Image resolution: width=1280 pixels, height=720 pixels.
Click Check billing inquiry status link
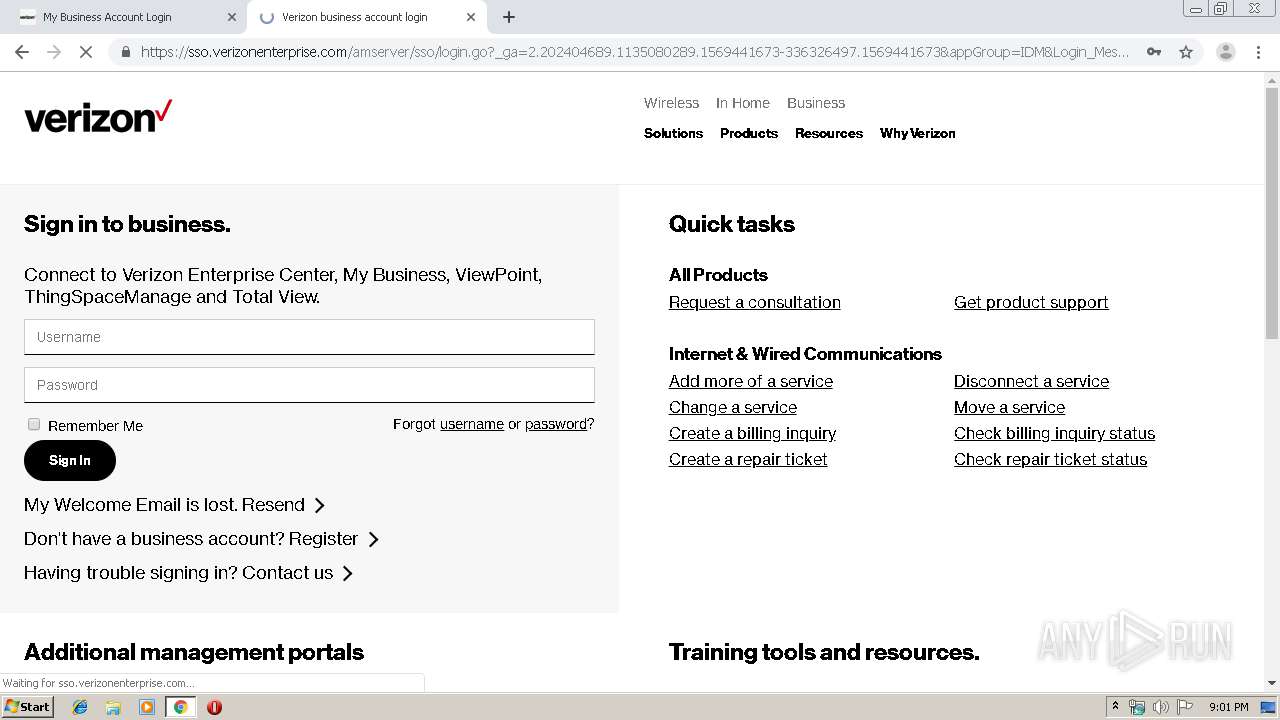coord(1054,433)
